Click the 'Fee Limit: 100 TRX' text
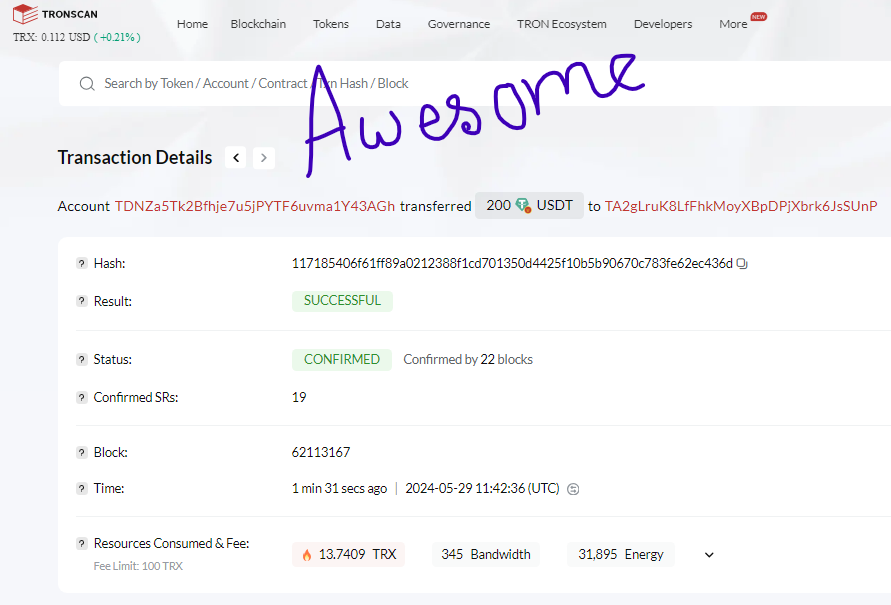 (138, 566)
